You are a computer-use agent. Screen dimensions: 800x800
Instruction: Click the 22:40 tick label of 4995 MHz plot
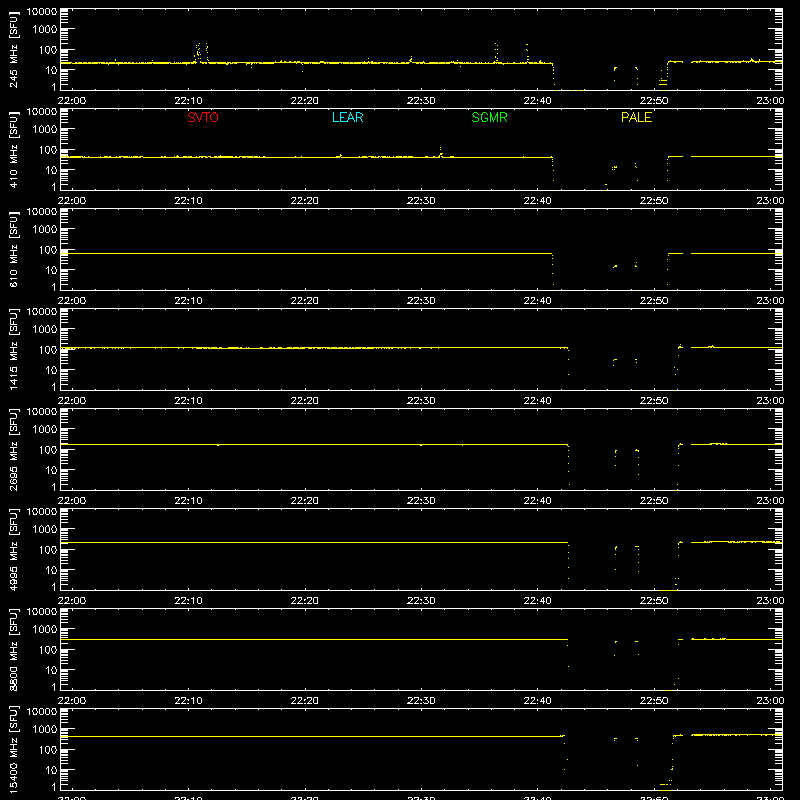pos(537,601)
